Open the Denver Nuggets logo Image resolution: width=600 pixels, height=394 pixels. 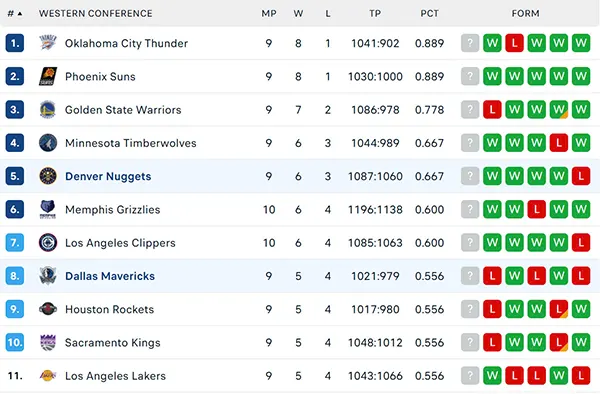[48, 176]
